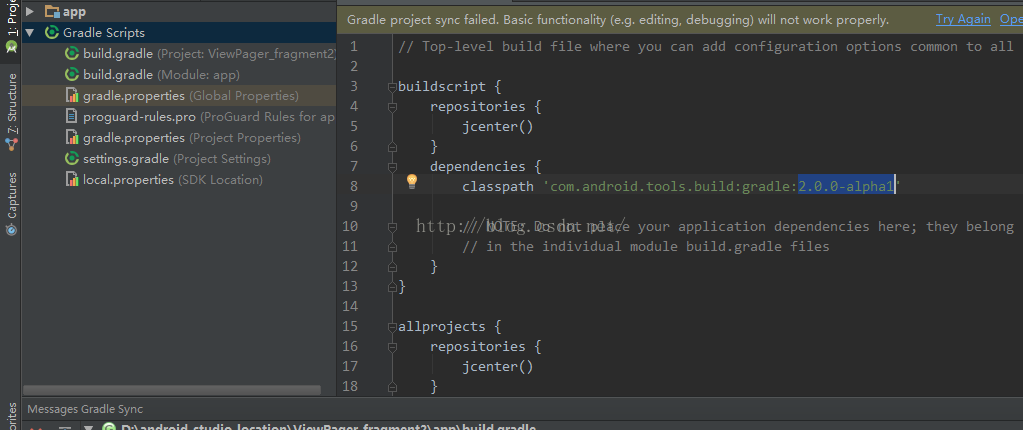Click the local.properties file icon
Image resolution: width=1023 pixels, height=430 pixels.
[x=72, y=179]
